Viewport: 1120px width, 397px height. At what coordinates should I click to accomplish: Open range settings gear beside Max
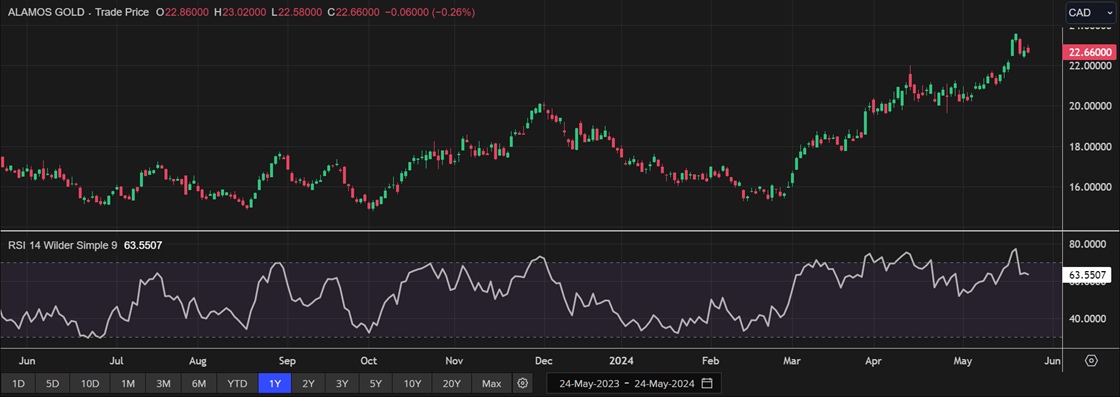click(x=523, y=383)
